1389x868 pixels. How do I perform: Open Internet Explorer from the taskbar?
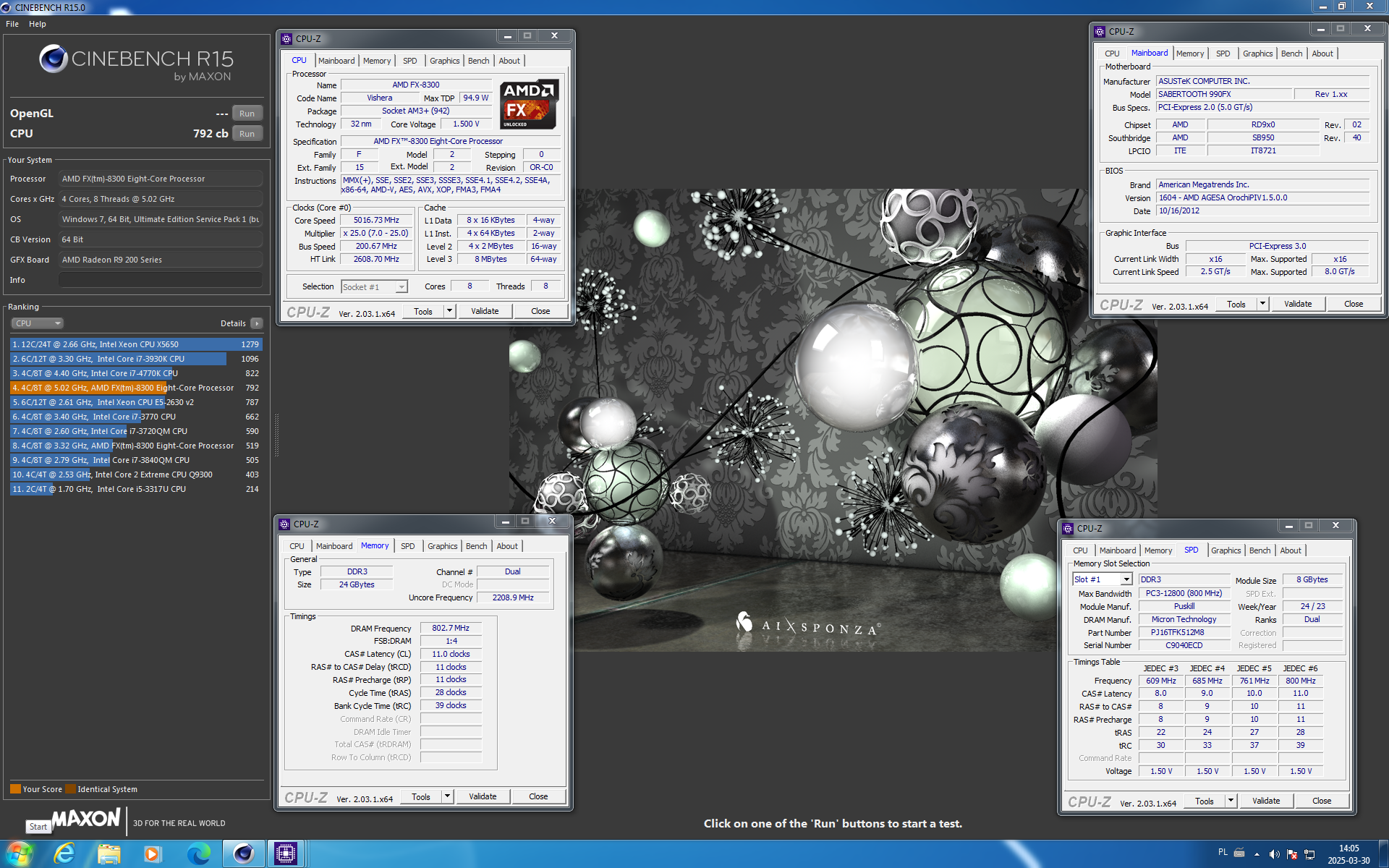pyautogui.click(x=65, y=854)
